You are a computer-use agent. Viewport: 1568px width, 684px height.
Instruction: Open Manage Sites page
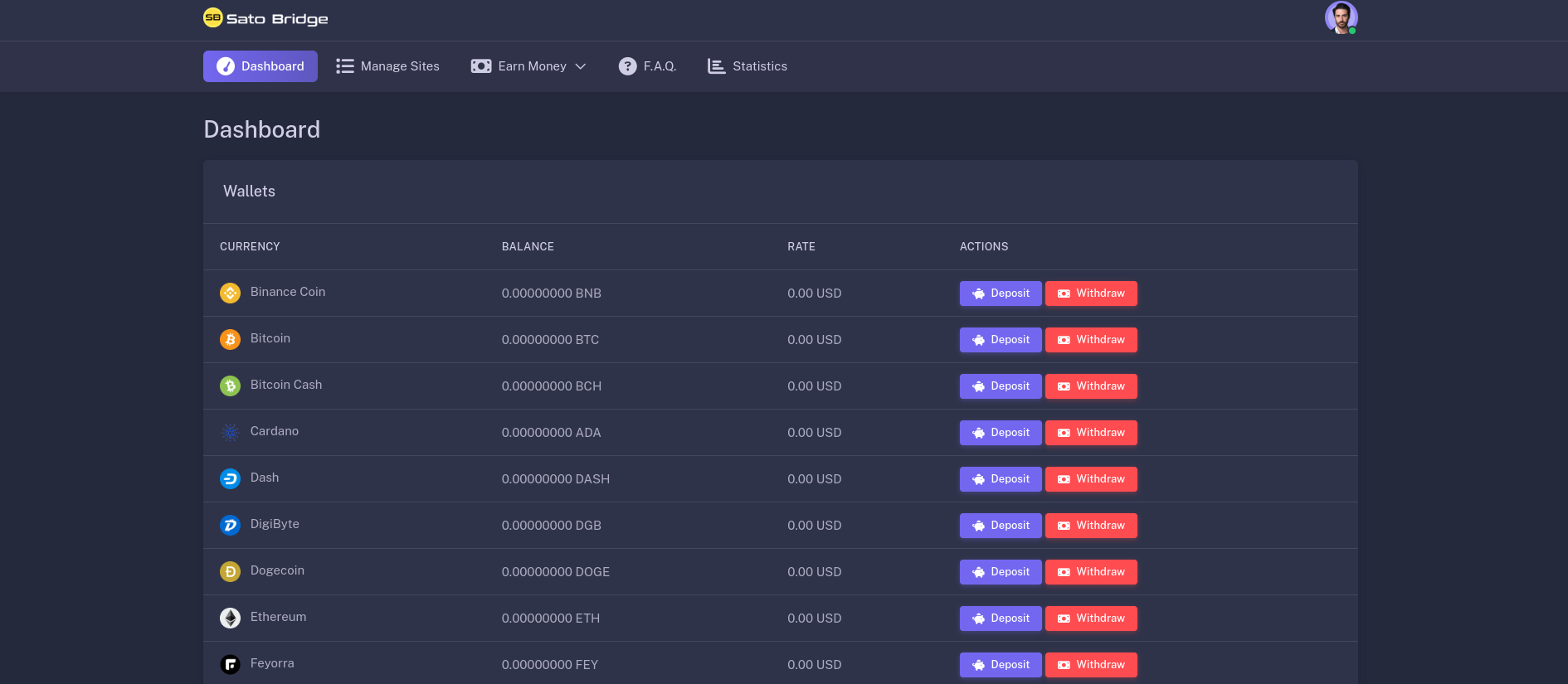coord(387,66)
